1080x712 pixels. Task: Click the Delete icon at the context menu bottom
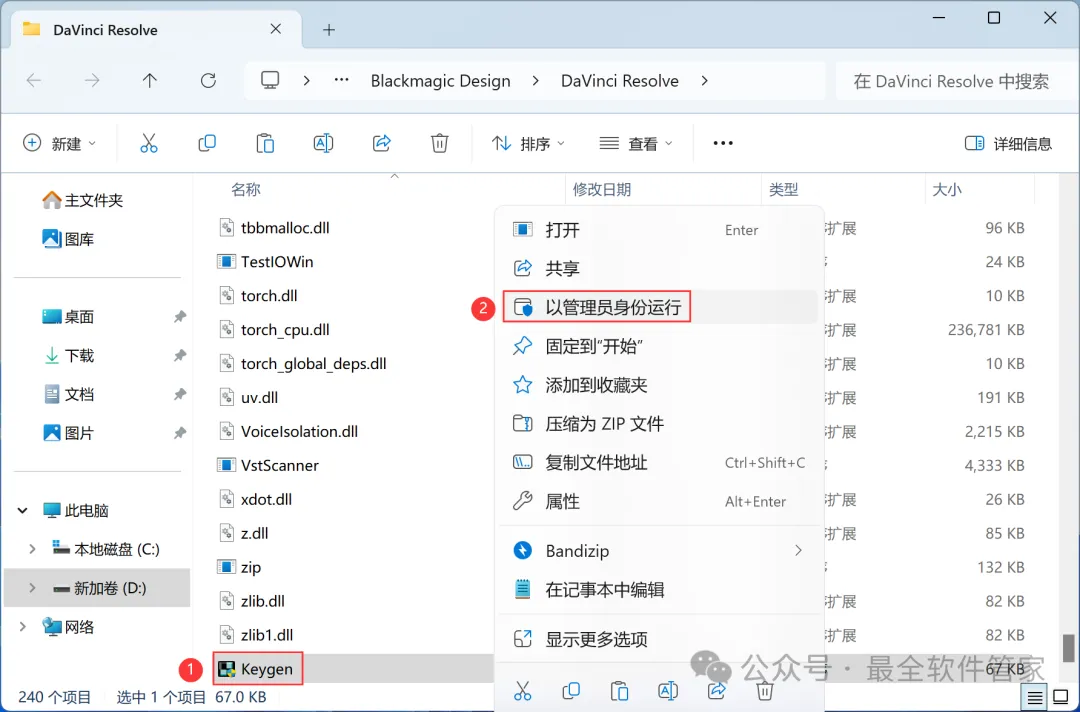pyautogui.click(x=765, y=690)
